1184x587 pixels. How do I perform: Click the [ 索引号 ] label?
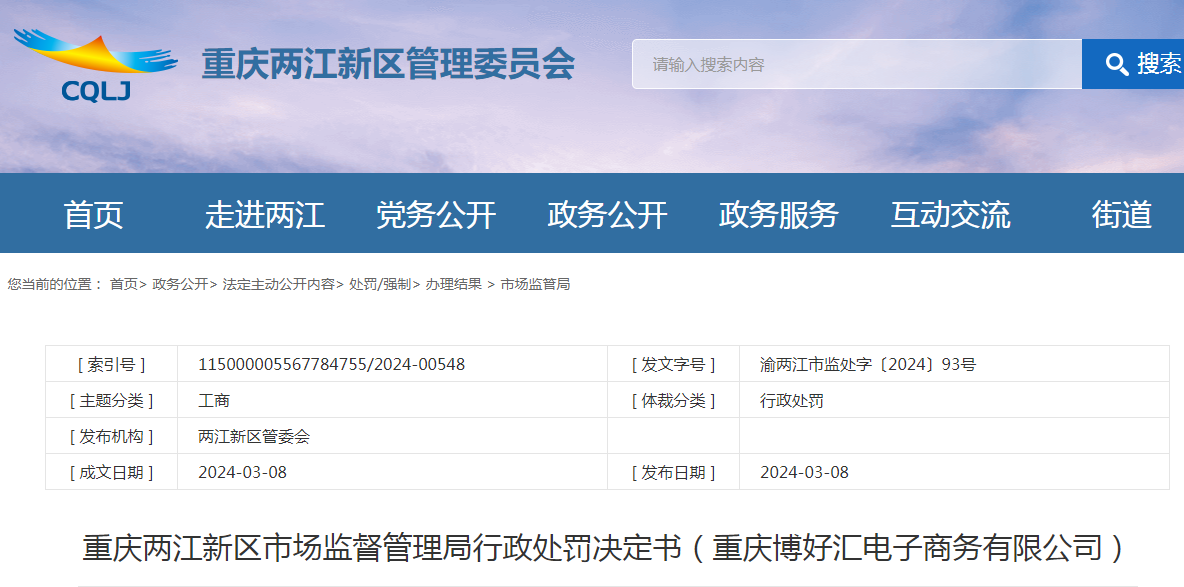(x=112, y=365)
